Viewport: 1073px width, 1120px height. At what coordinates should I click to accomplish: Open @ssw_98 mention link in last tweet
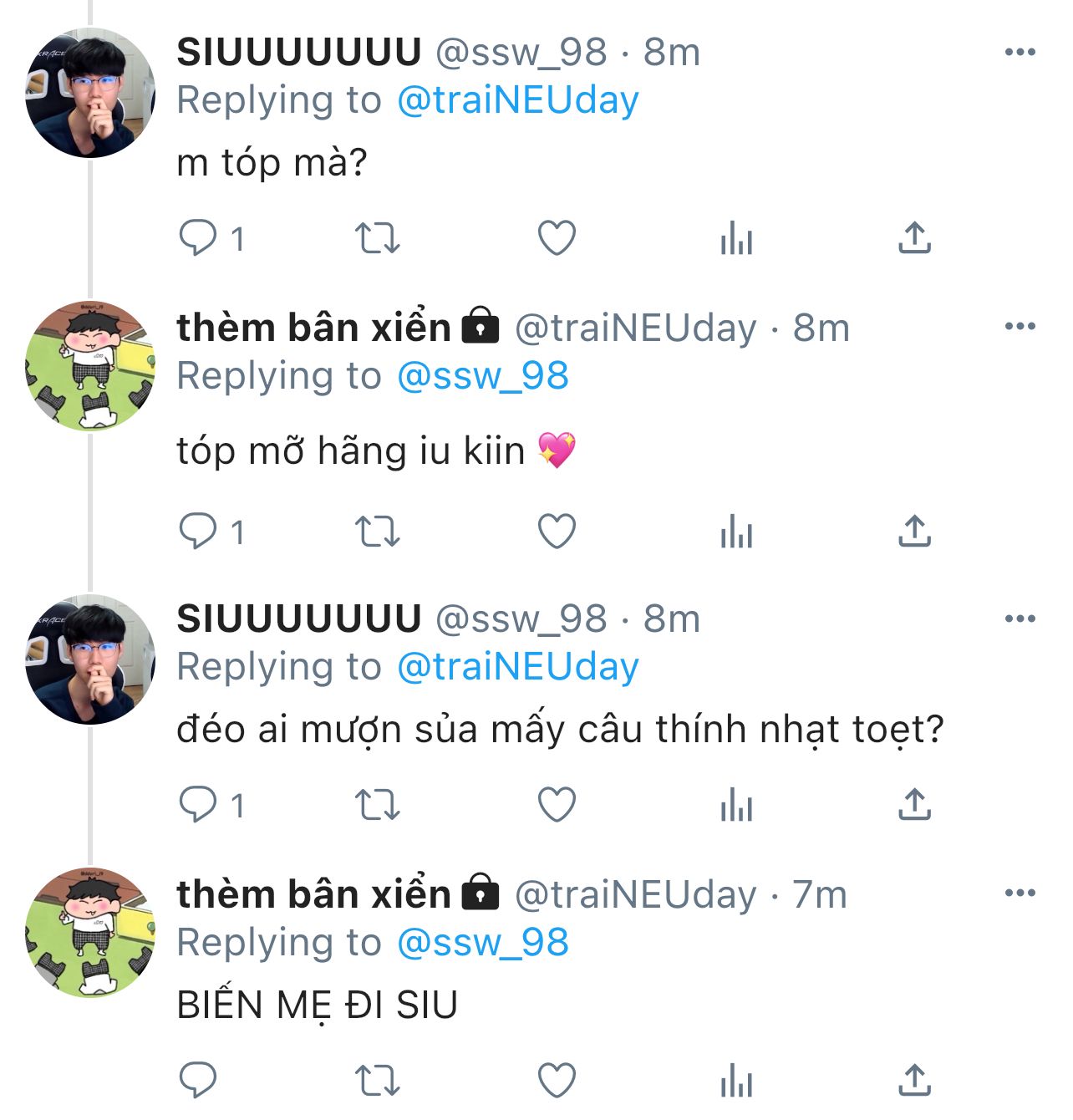pos(482,942)
